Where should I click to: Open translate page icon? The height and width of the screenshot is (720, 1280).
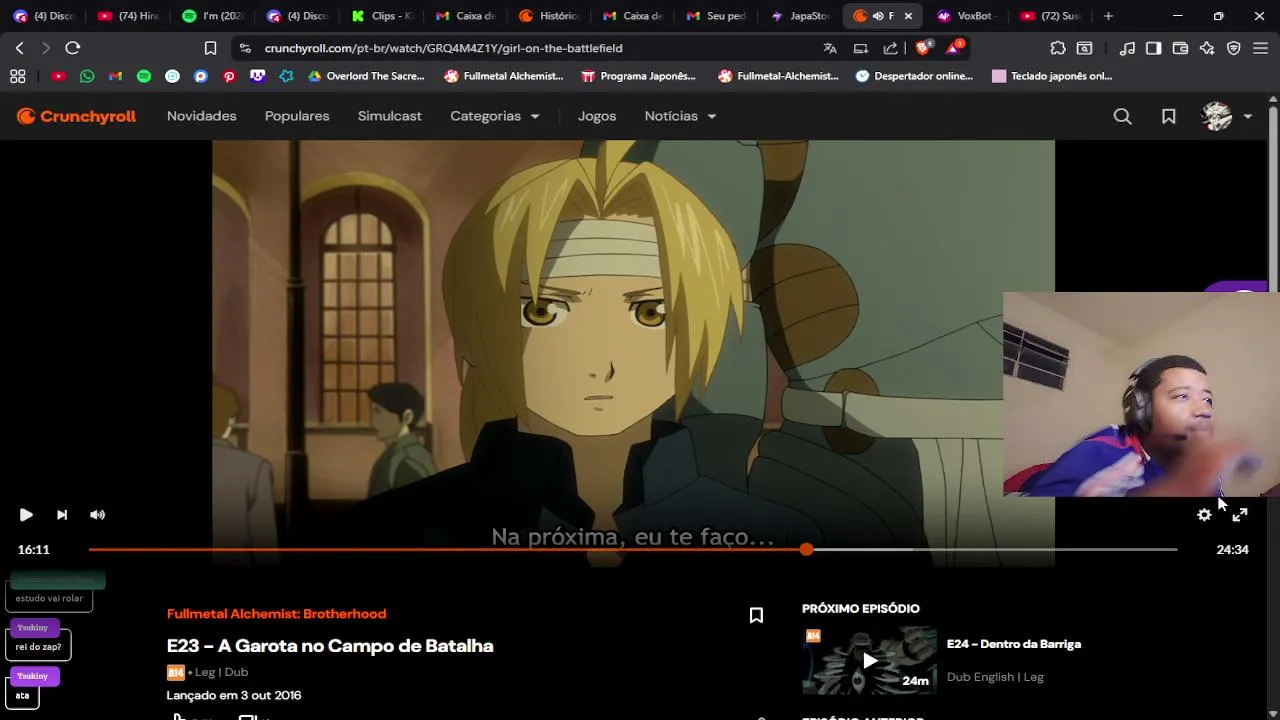pos(830,48)
